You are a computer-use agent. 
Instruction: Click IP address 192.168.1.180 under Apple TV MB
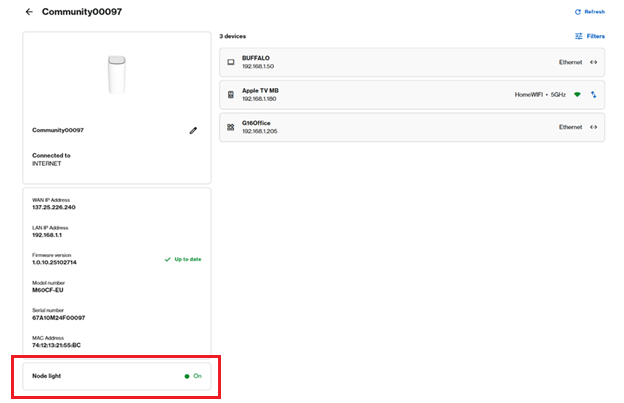[x=259, y=99]
